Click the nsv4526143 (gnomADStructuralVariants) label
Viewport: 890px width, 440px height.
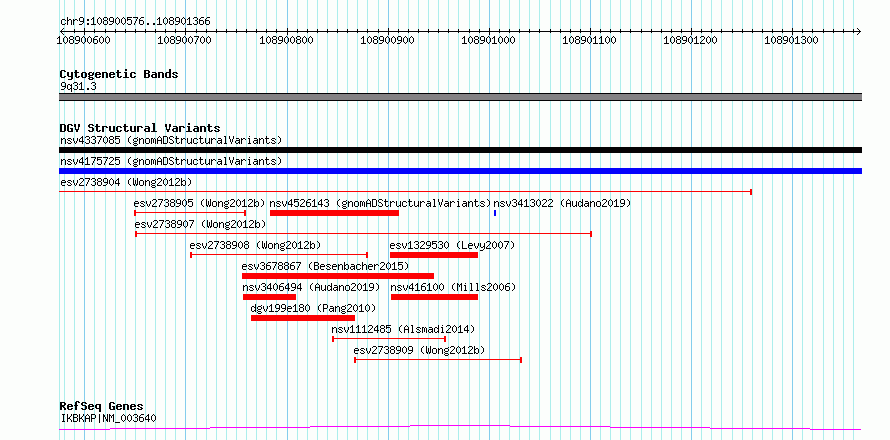[x=380, y=203]
